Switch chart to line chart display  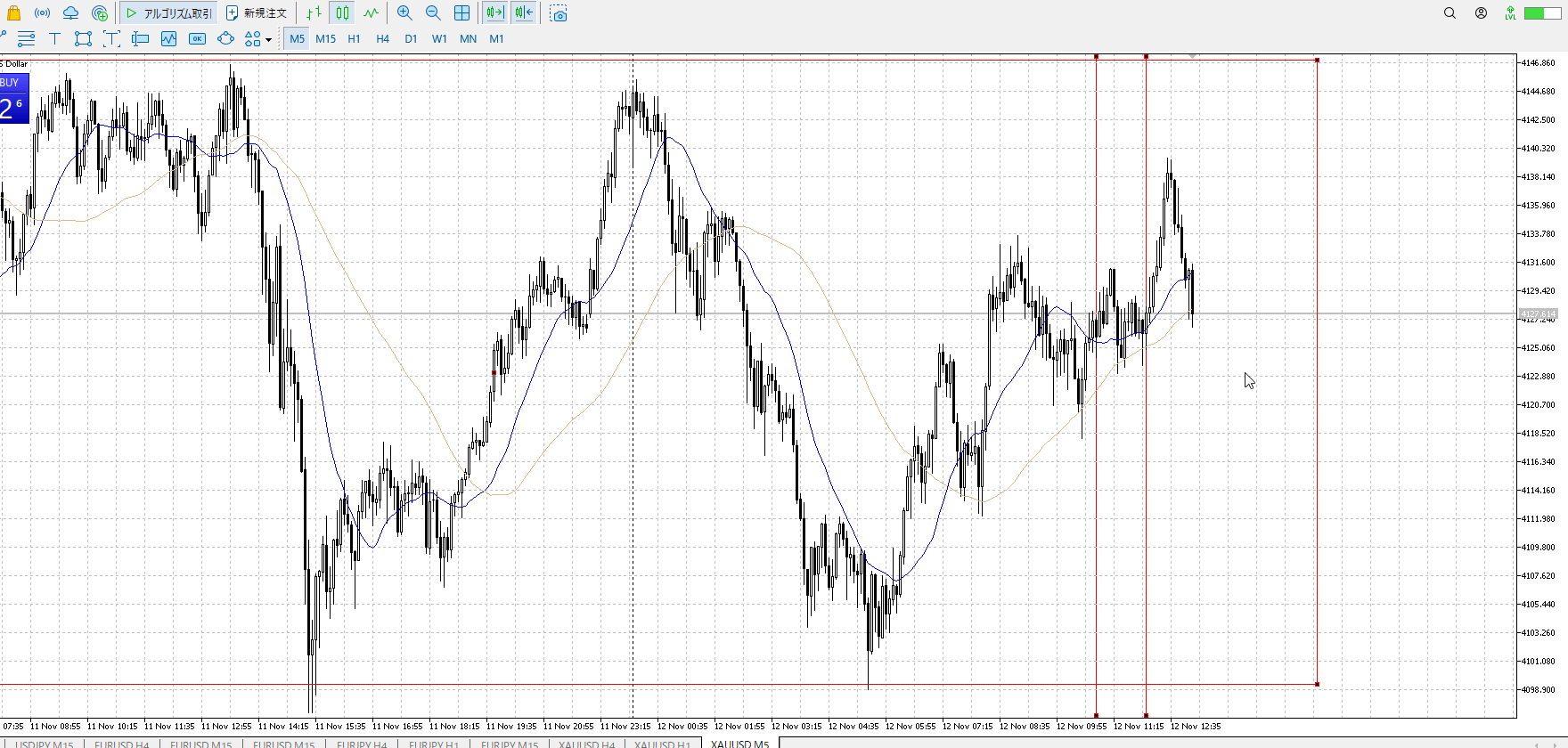pos(371,13)
